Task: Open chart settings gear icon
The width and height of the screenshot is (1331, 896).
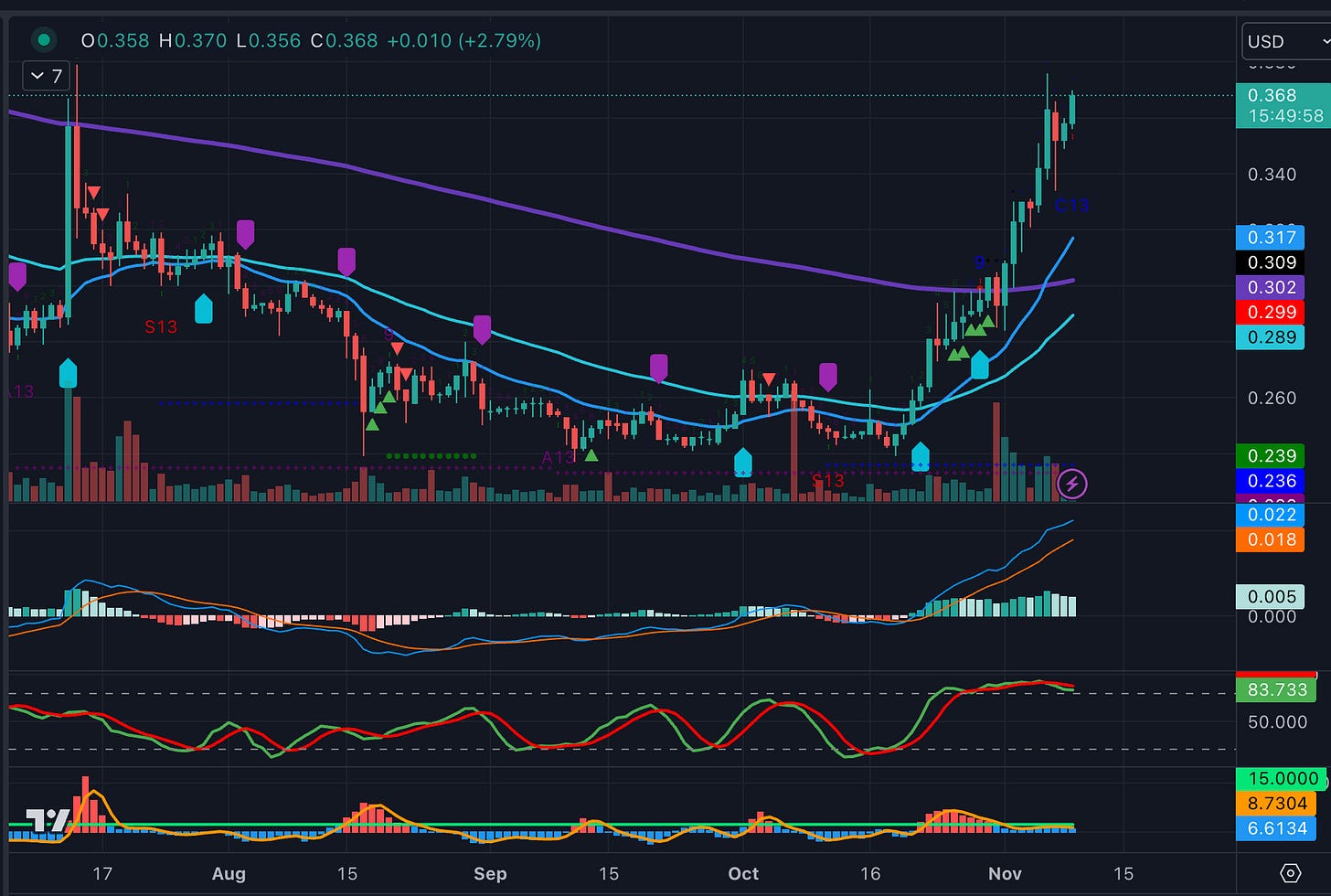Action: (1290, 873)
